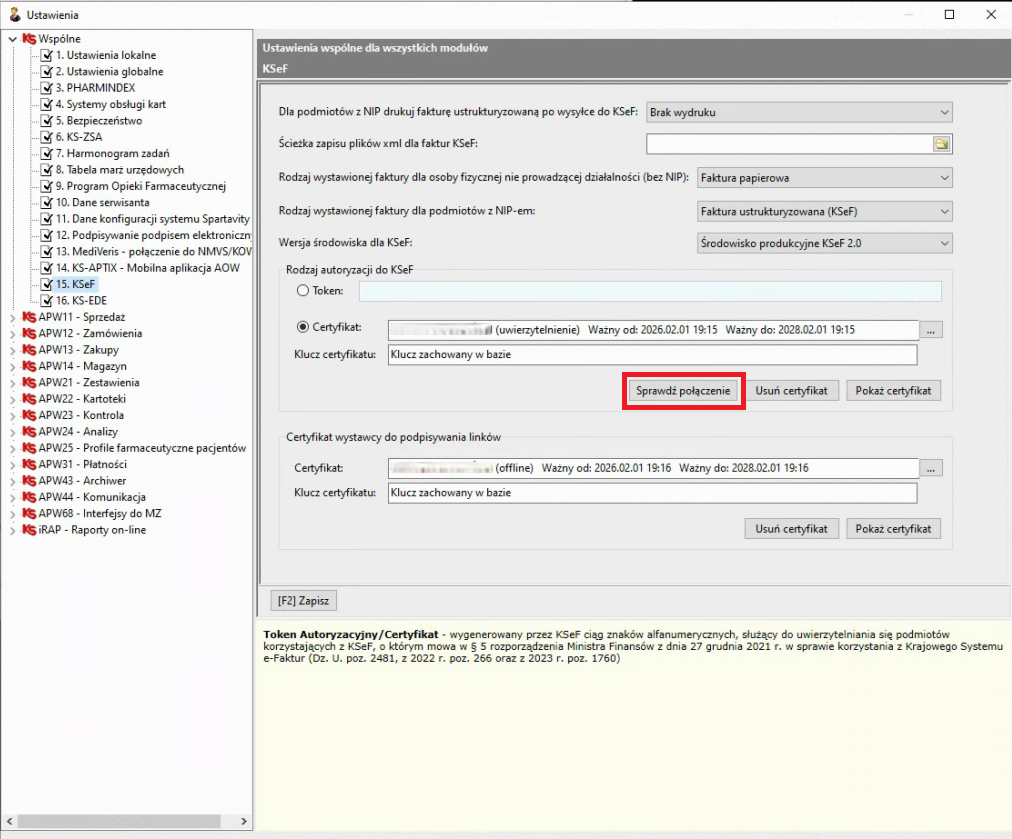Click the folder browse icon for xml path
1012x839 pixels.
point(941,144)
